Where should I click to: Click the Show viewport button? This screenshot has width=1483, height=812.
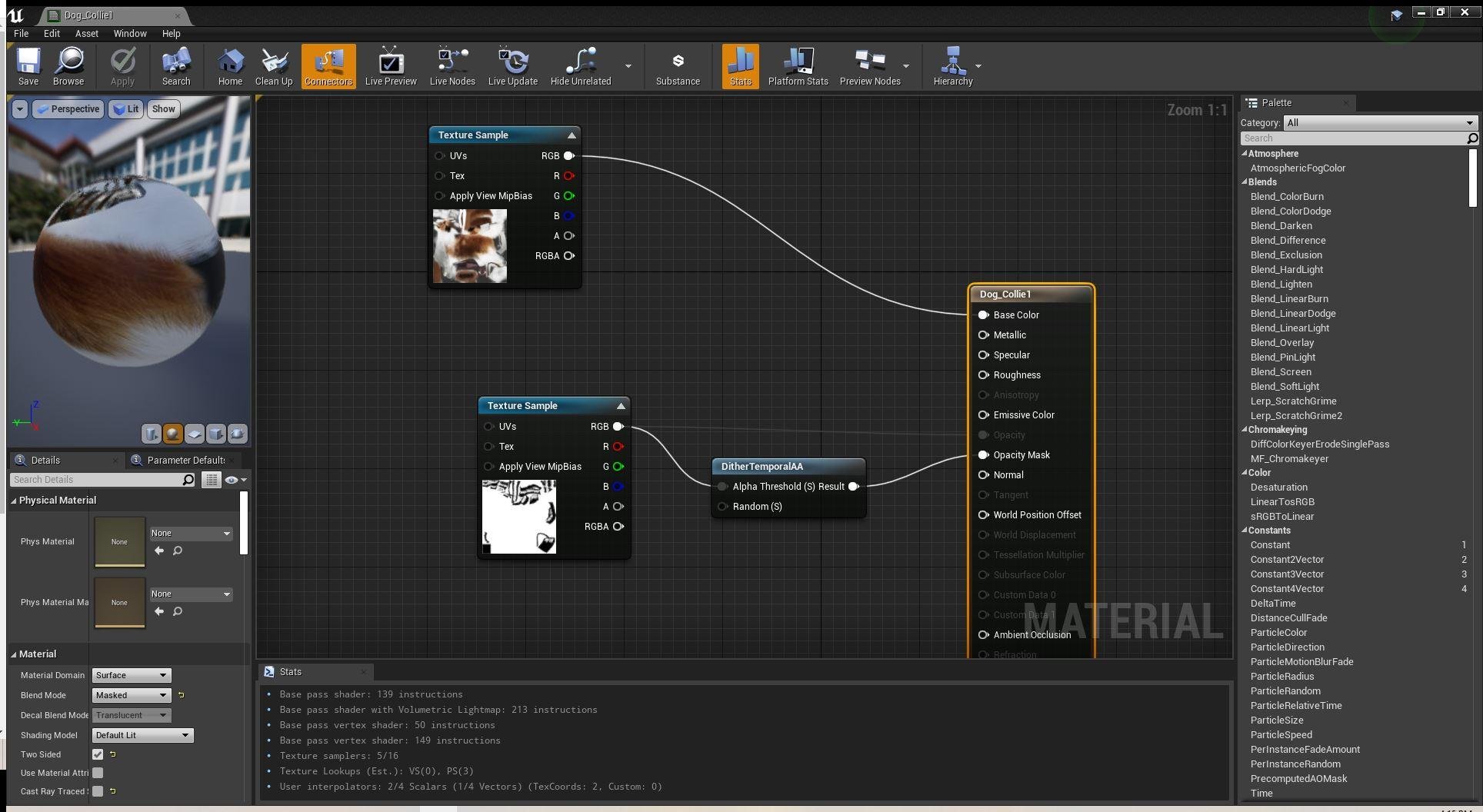click(x=163, y=109)
